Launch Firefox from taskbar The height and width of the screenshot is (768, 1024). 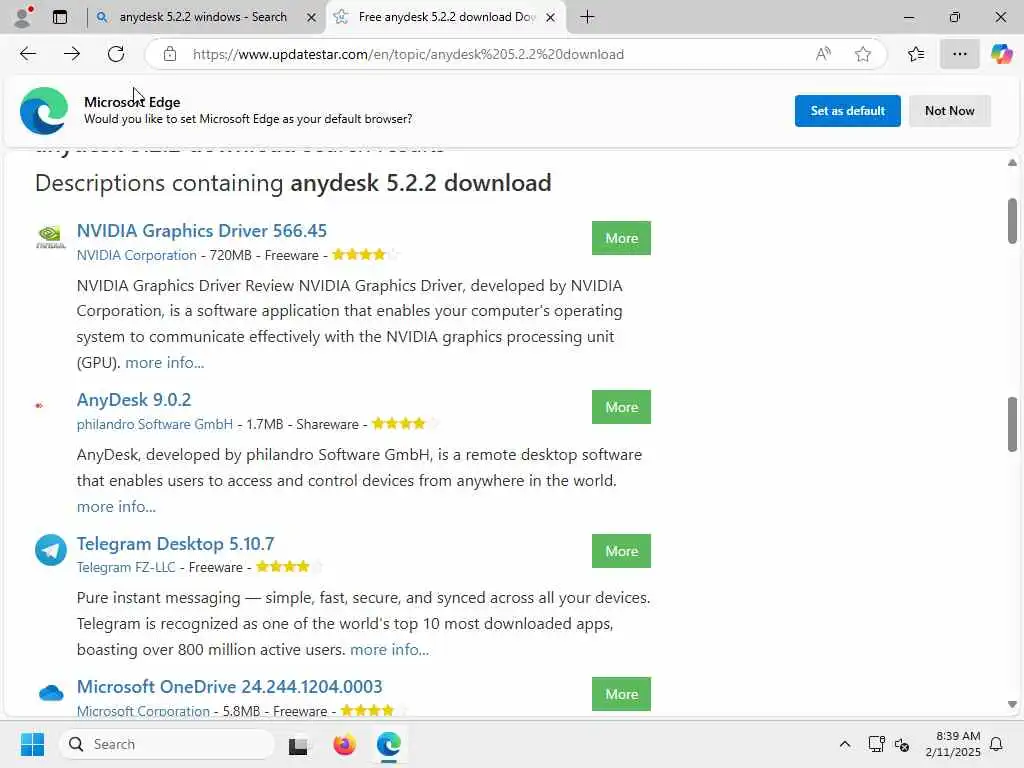344,744
